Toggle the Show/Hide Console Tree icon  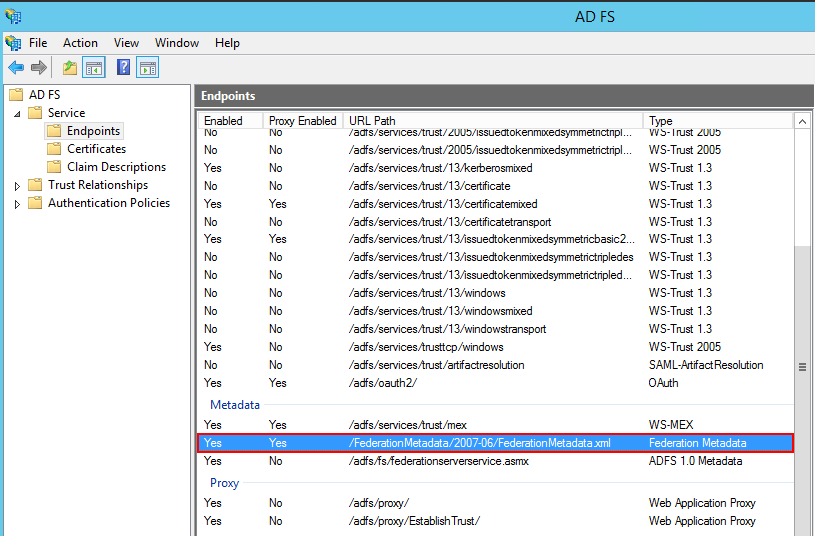pyautogui.click(x=94, y=68)
